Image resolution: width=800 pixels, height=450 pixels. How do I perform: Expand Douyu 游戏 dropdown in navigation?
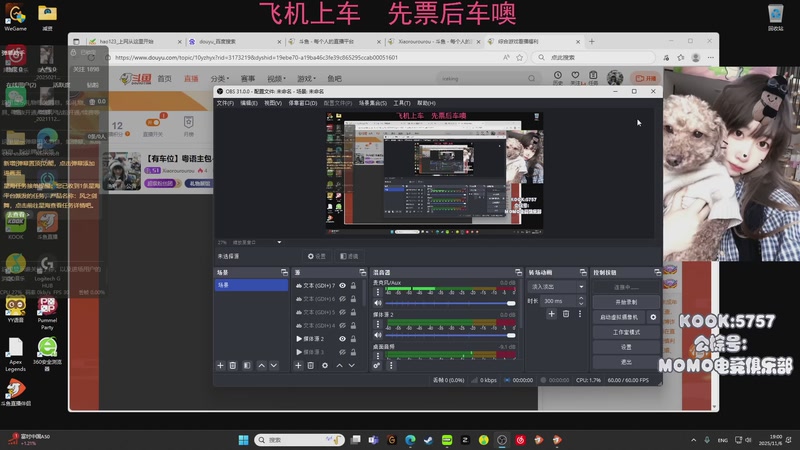pos(306,79)
